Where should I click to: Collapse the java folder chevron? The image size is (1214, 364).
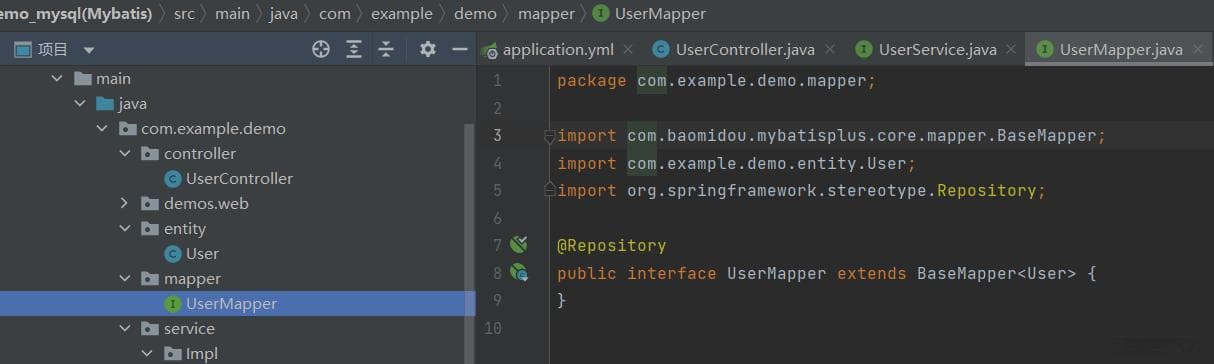pyautogui.click(x=80, y=104)
